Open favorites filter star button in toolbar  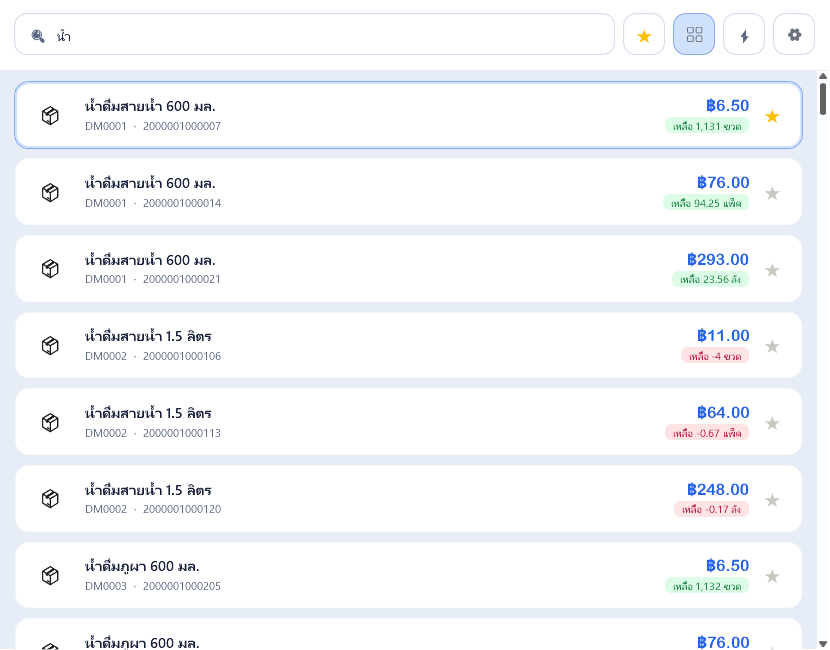(x=644, y=34)
